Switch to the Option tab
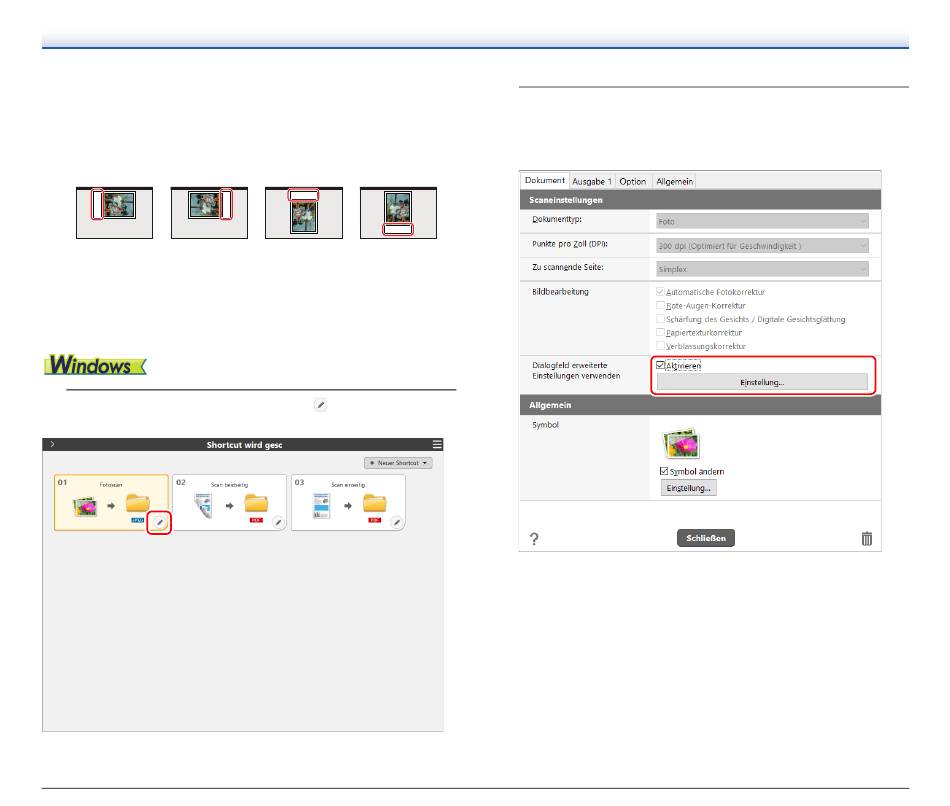 coord(633,181)
